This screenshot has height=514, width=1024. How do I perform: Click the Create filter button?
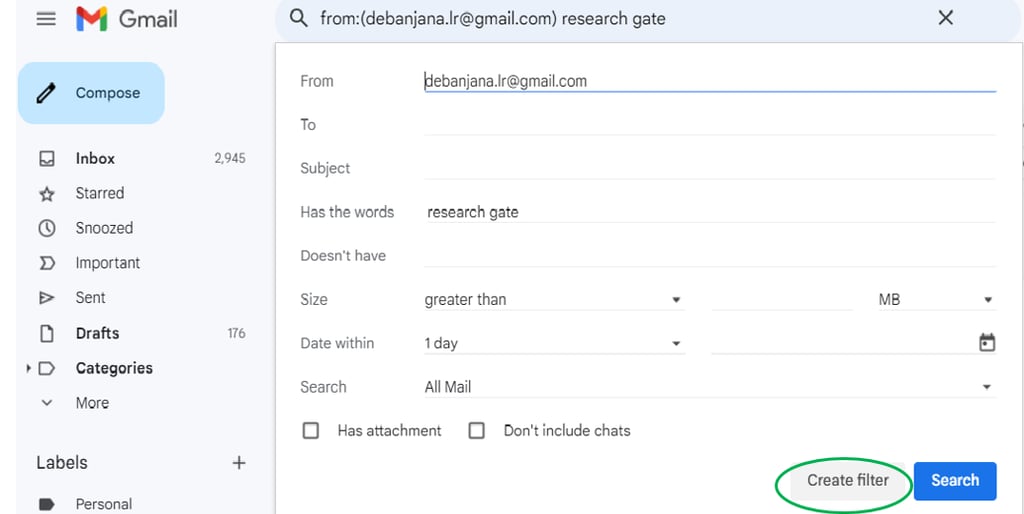(x=848, y=481)
